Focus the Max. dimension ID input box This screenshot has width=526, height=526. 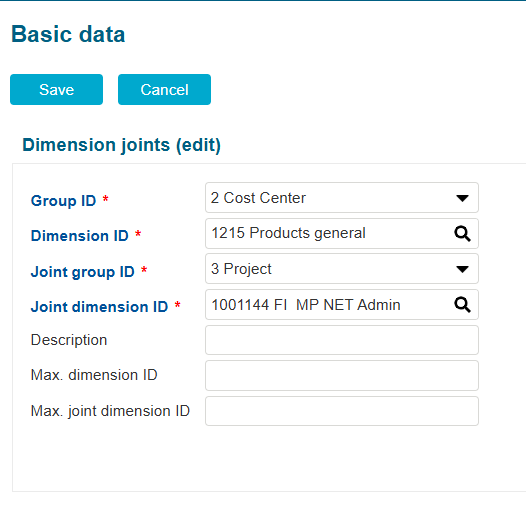[342, 376]
